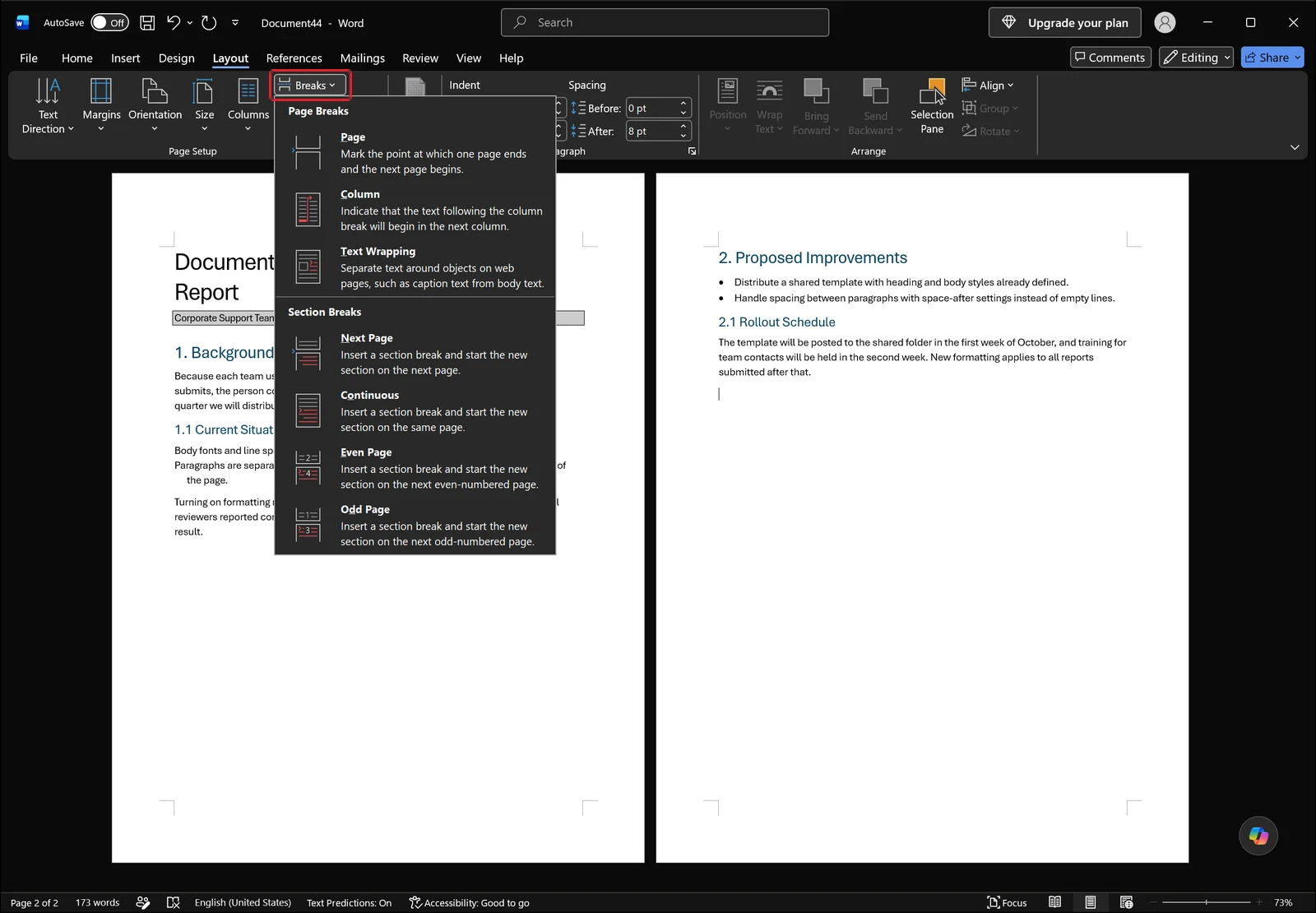Open the Editing mode dropdown

1196,58
